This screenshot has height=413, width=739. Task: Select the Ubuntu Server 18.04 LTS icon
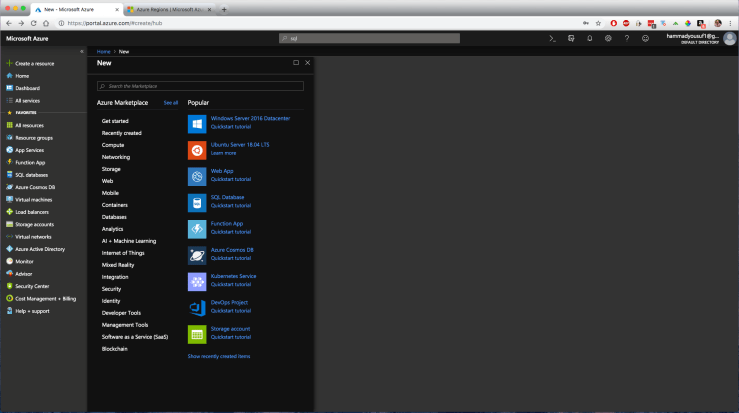(x=197, y=150)
